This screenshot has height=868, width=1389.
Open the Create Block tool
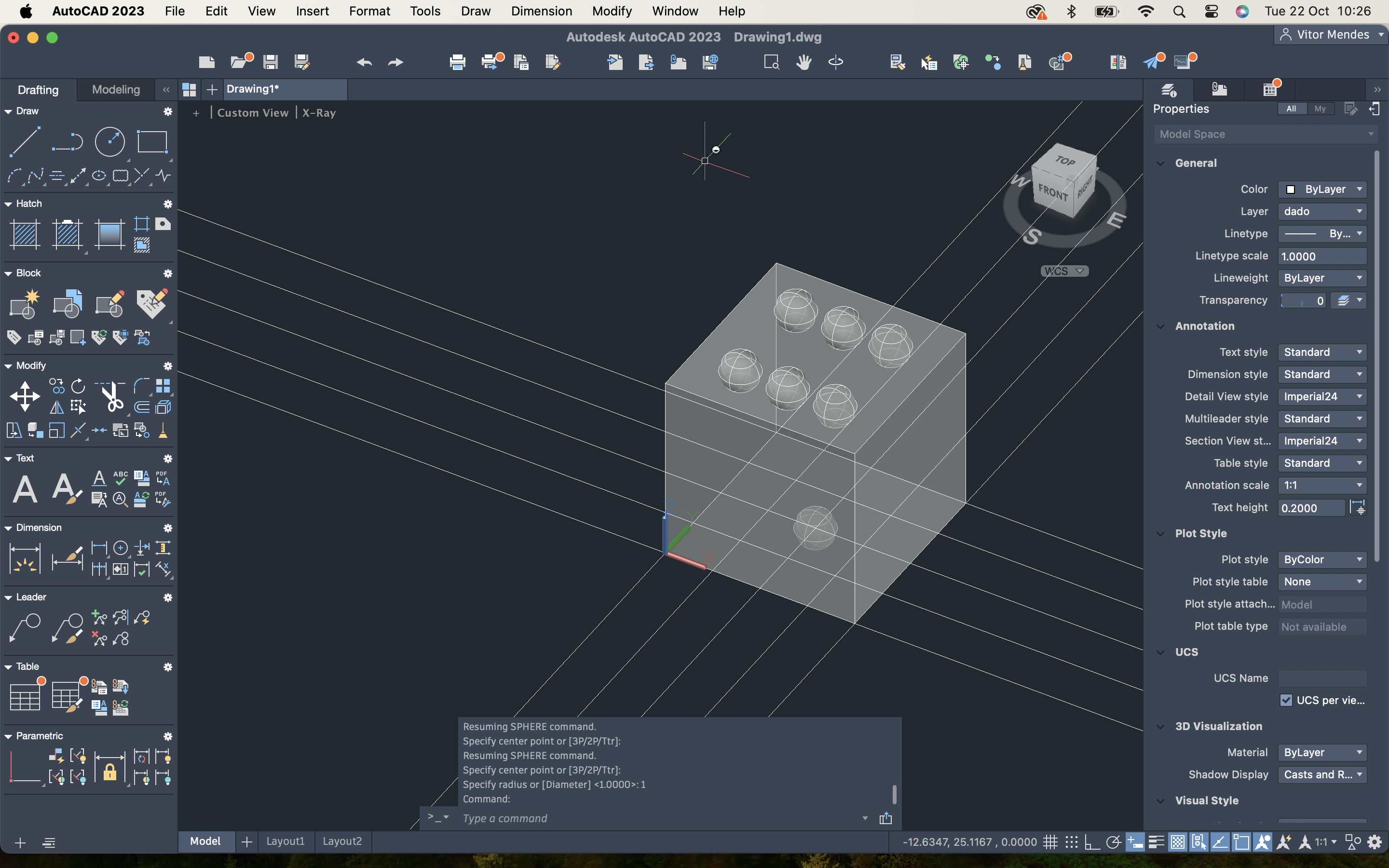[25, 303]
